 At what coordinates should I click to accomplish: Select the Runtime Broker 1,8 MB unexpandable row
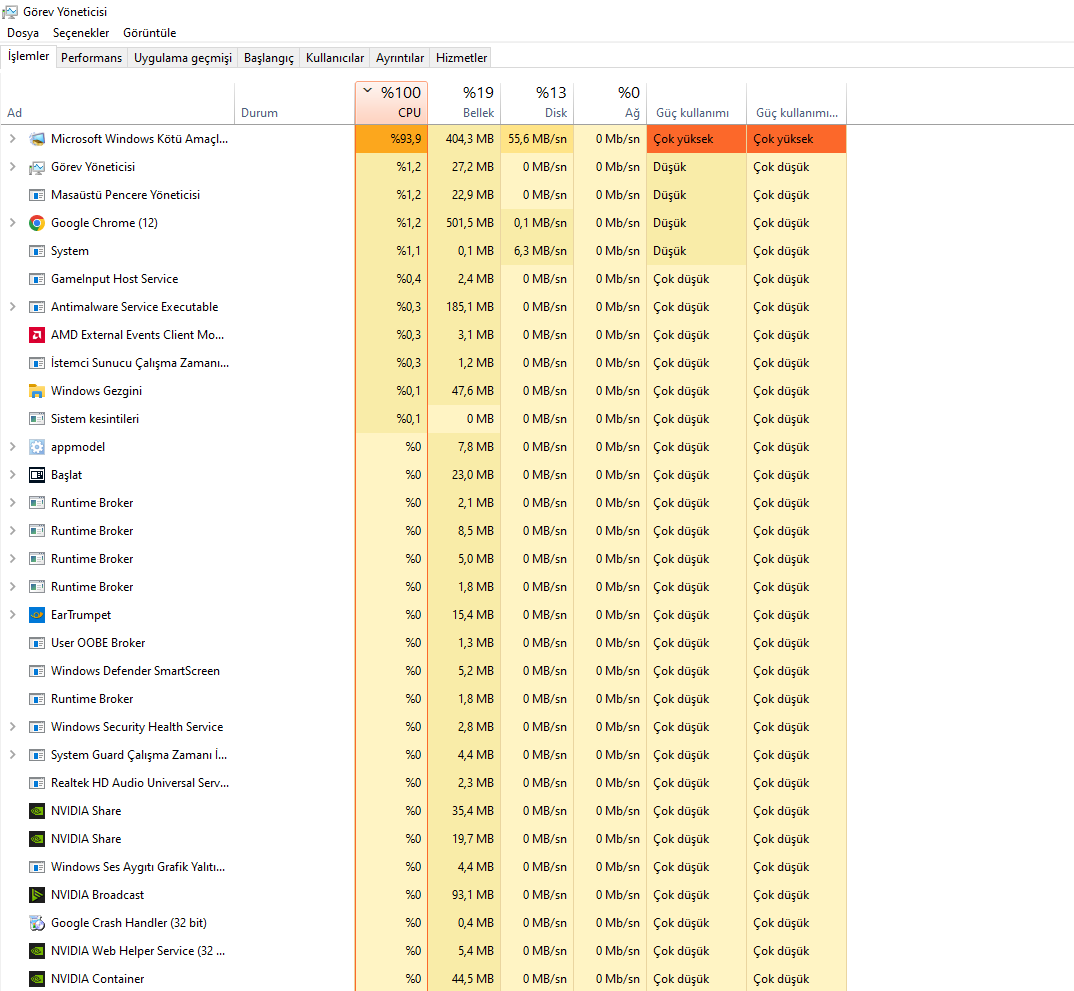pos(423,699)
